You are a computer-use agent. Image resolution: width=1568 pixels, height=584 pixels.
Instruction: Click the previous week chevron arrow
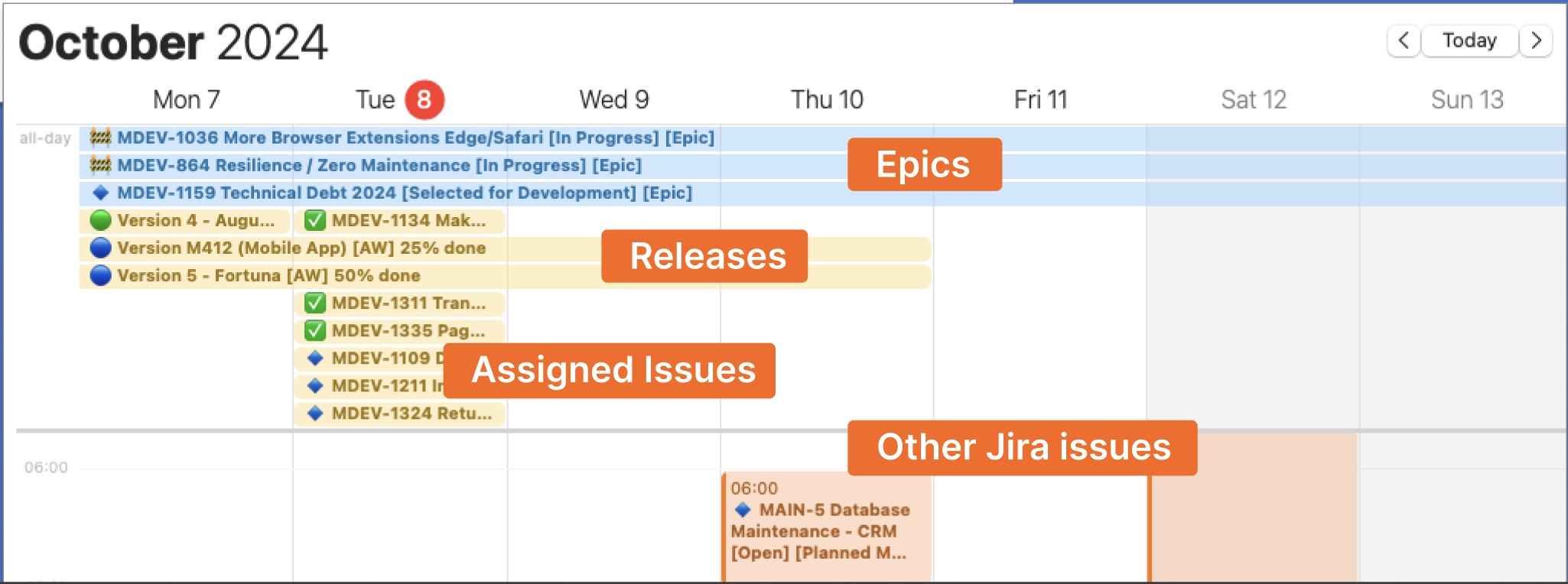[1404, 41]
